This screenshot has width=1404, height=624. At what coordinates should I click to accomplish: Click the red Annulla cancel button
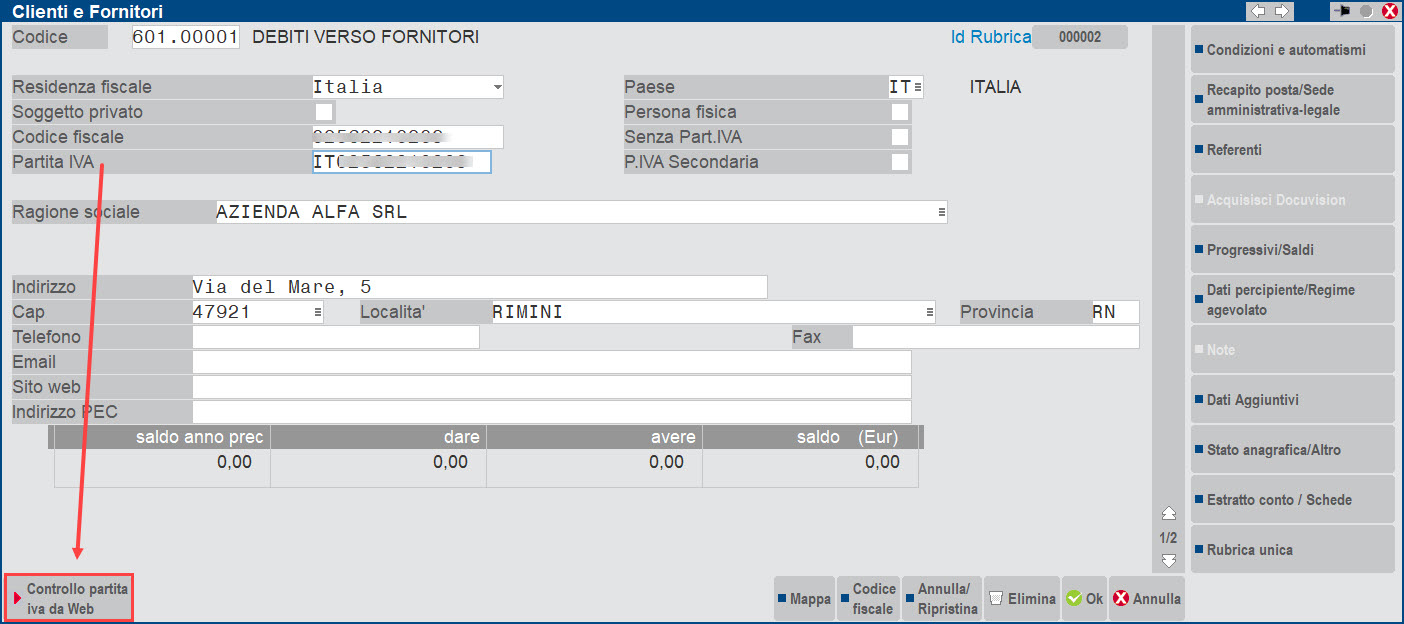pyautogui.click(x=1146, y=599)
